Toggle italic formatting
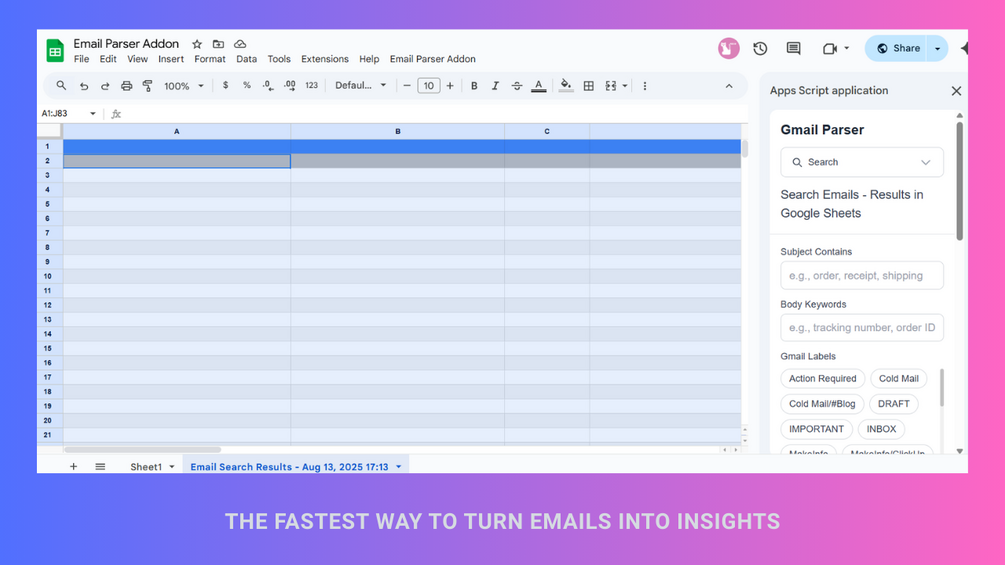Screen dimensions: 1005x565 pyautogui.click(x=495, y=86)
